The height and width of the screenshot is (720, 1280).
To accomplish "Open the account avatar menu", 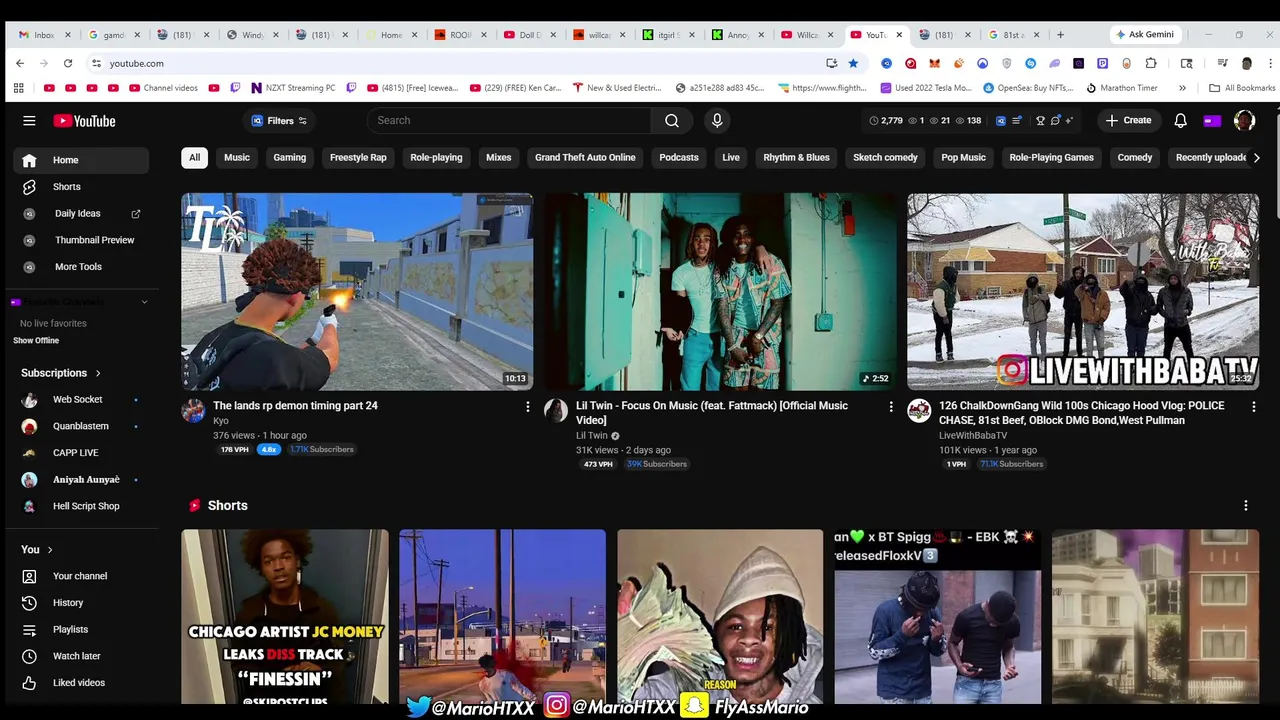I will 1244,120.
